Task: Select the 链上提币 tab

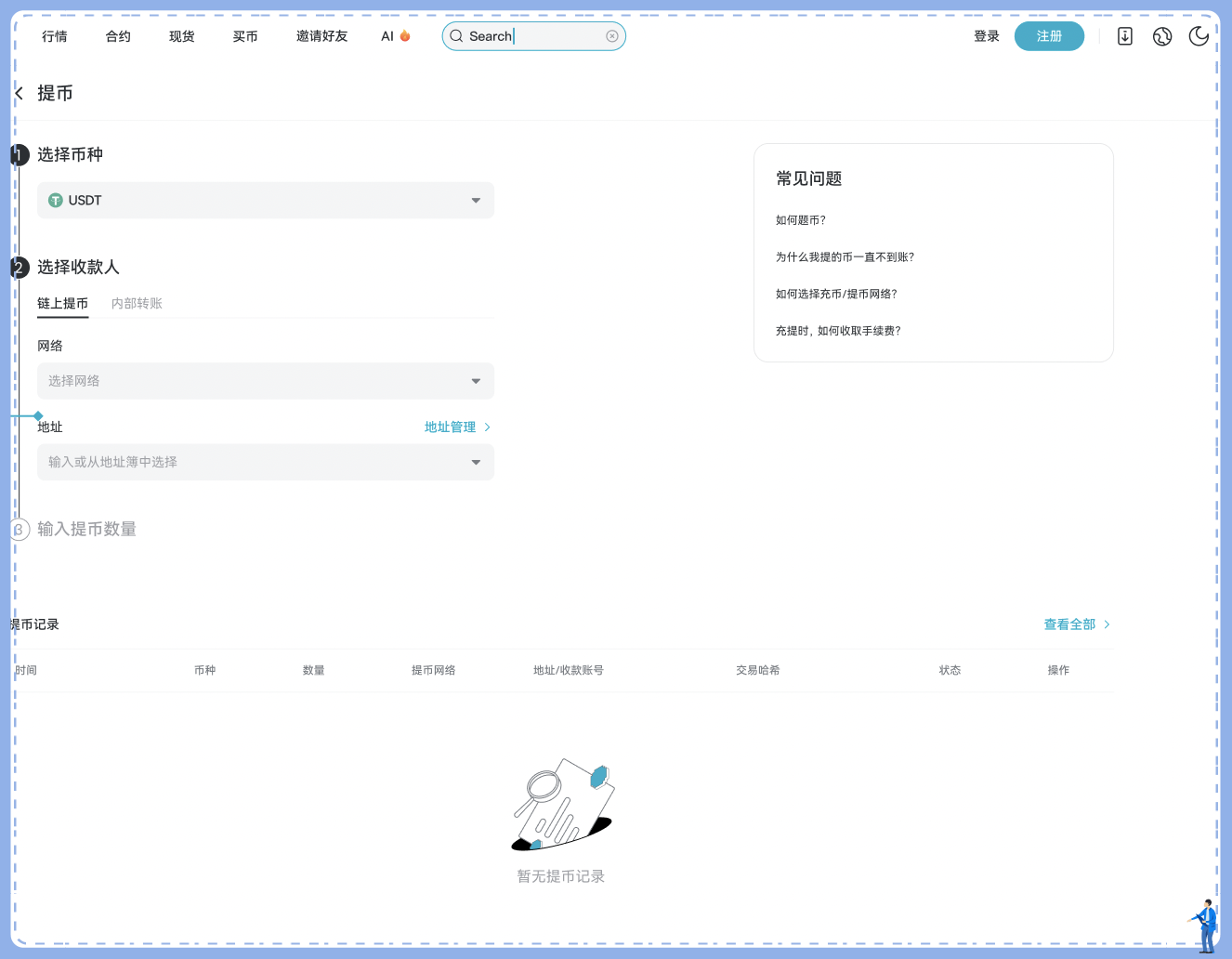Action: pyautogui.click(x=62, y=304)
